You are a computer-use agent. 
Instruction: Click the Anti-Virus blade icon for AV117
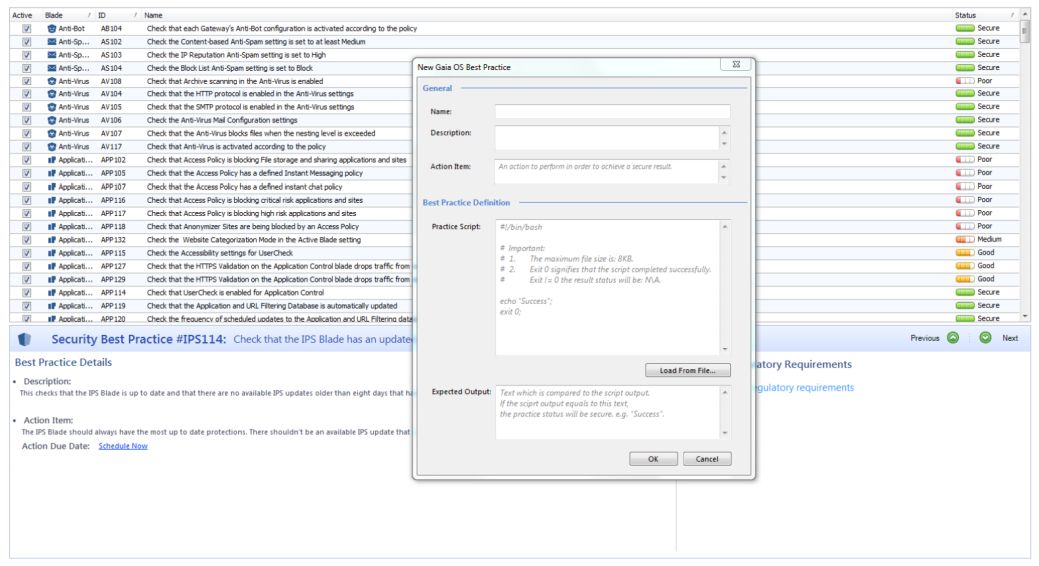click(52, 147)
